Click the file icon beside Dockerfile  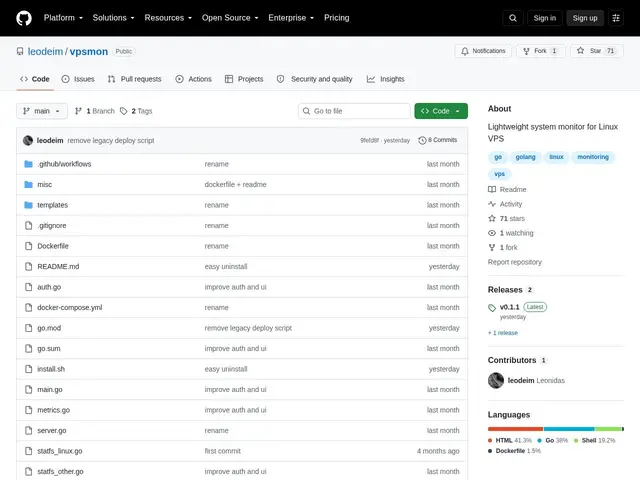[x=28, y=246]
